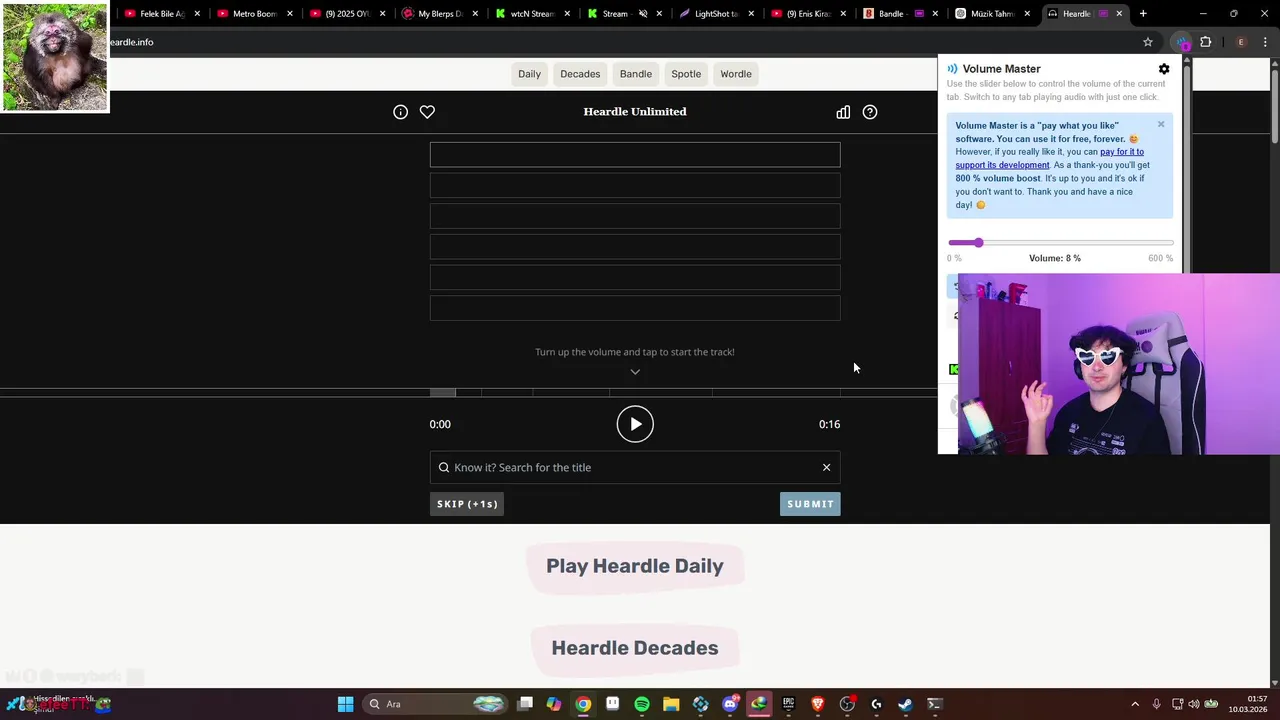Clear the title search with the X icon
The image size is (1280, 720).
[x=826, y=467]
